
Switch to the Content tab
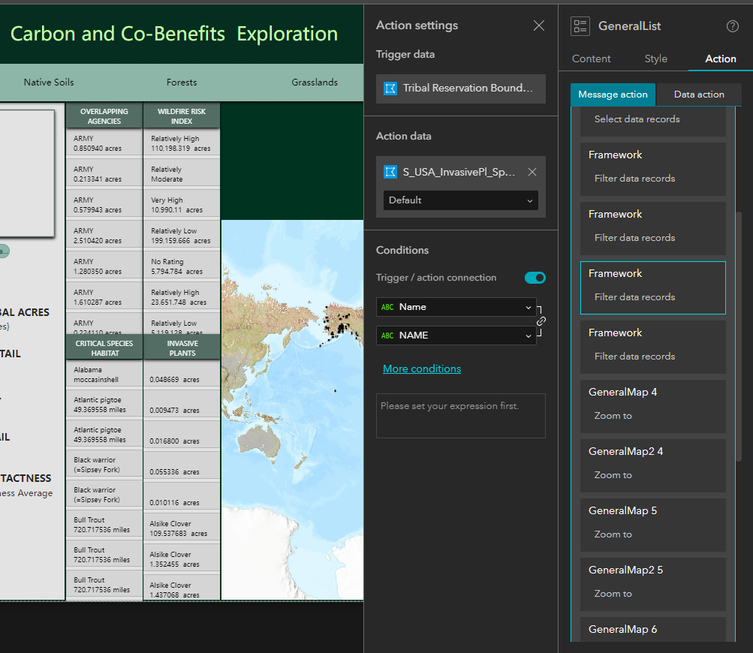coord(591,59)
